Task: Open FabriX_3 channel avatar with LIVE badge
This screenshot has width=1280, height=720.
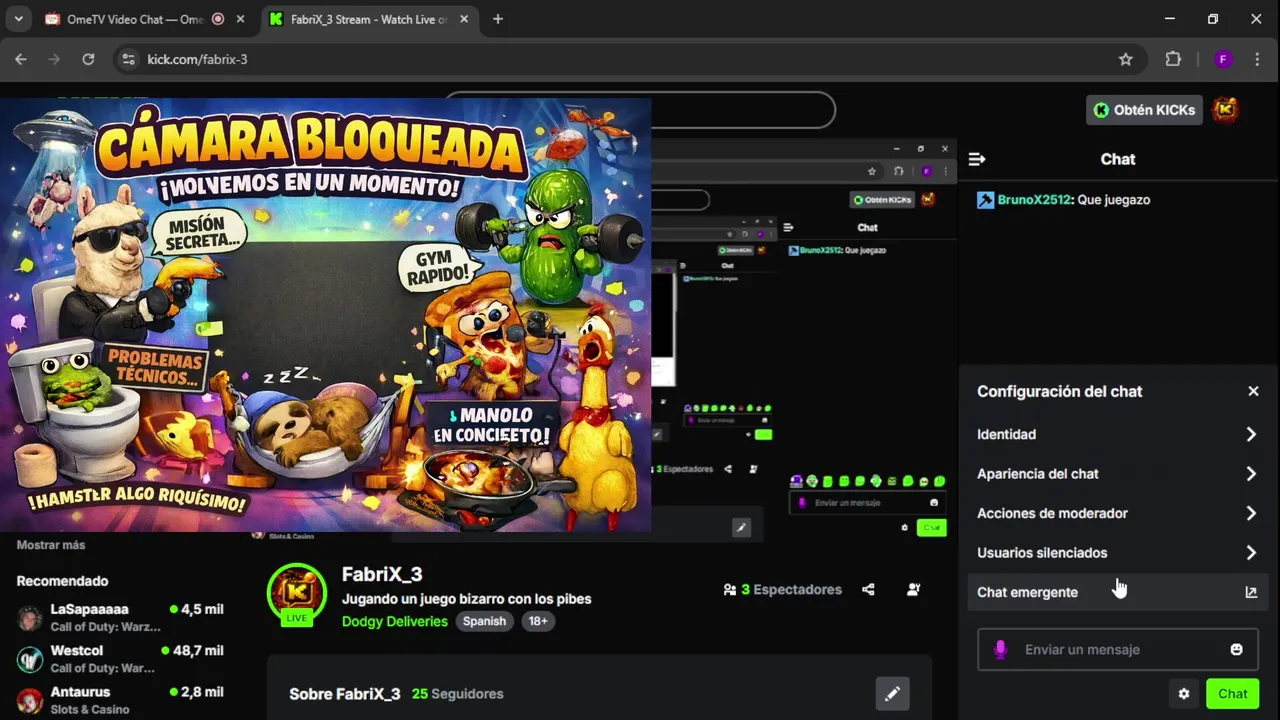Action: 297,594
